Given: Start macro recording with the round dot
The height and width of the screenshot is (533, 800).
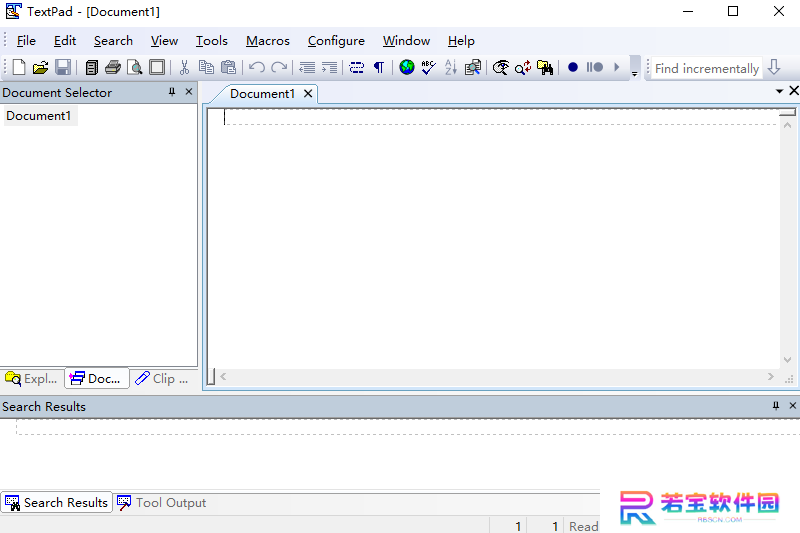Looking at the screenshot, I should point(573,67).
